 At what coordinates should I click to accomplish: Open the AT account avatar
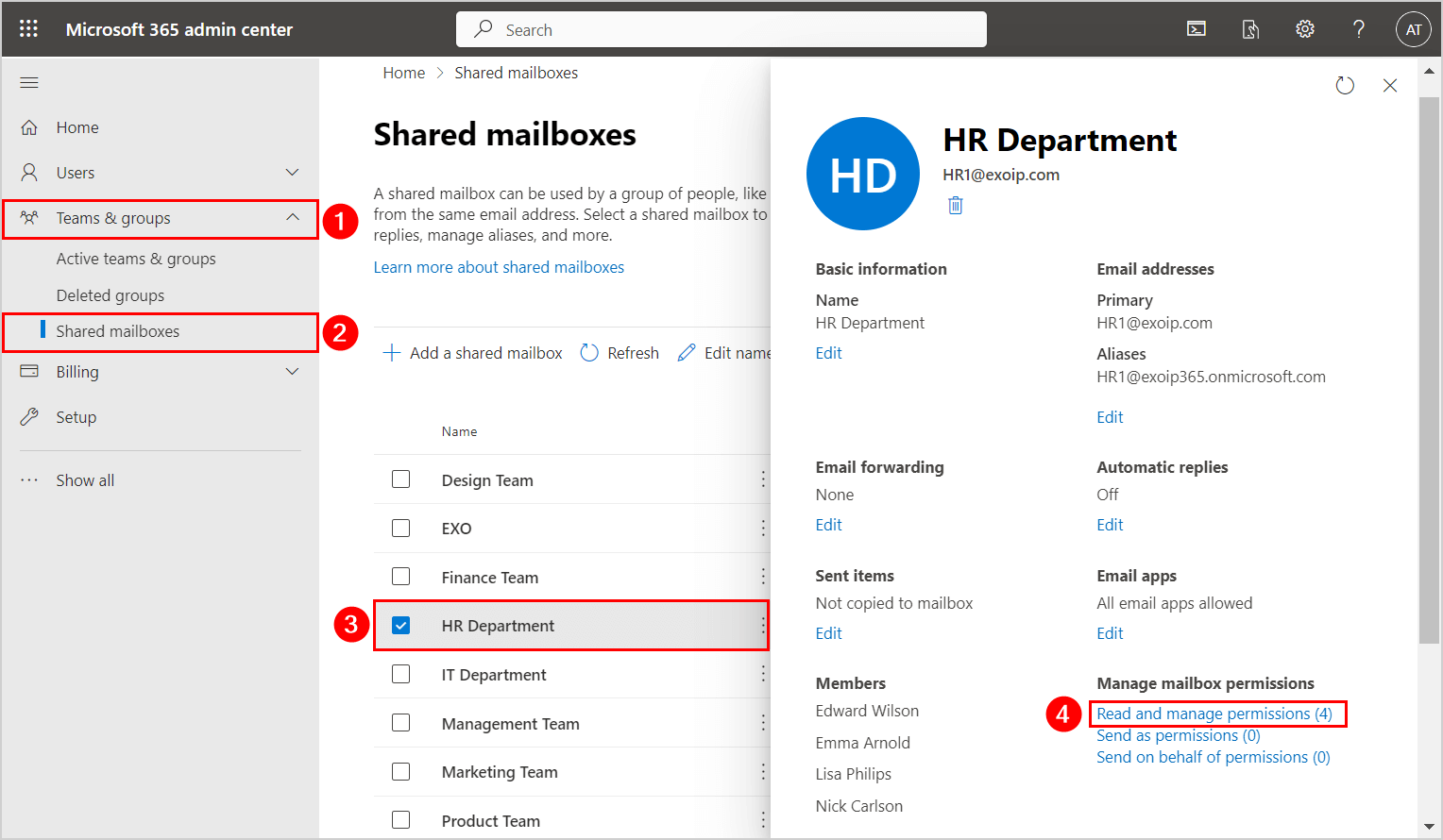tap(1414, 29)
